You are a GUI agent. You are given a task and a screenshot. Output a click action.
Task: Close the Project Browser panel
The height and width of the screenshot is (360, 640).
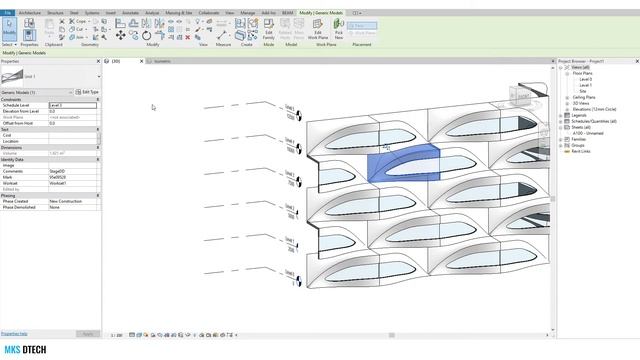[637, 61]
